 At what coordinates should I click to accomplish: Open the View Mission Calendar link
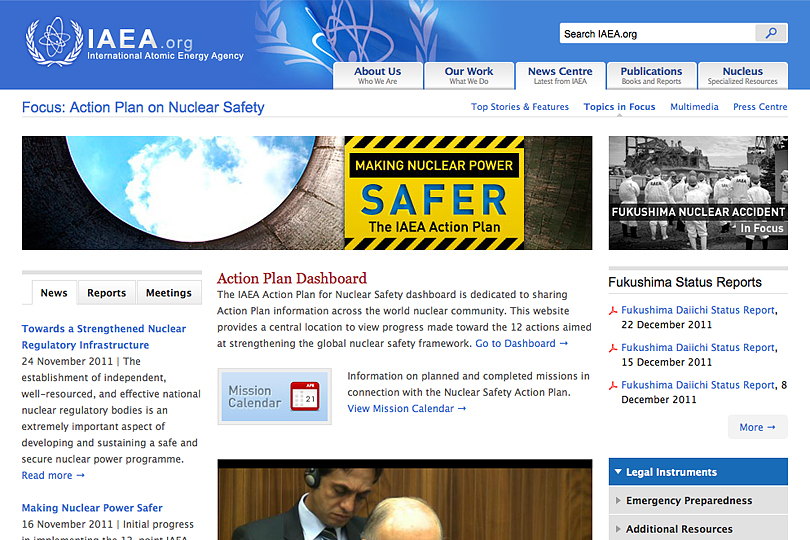[406, 409]
